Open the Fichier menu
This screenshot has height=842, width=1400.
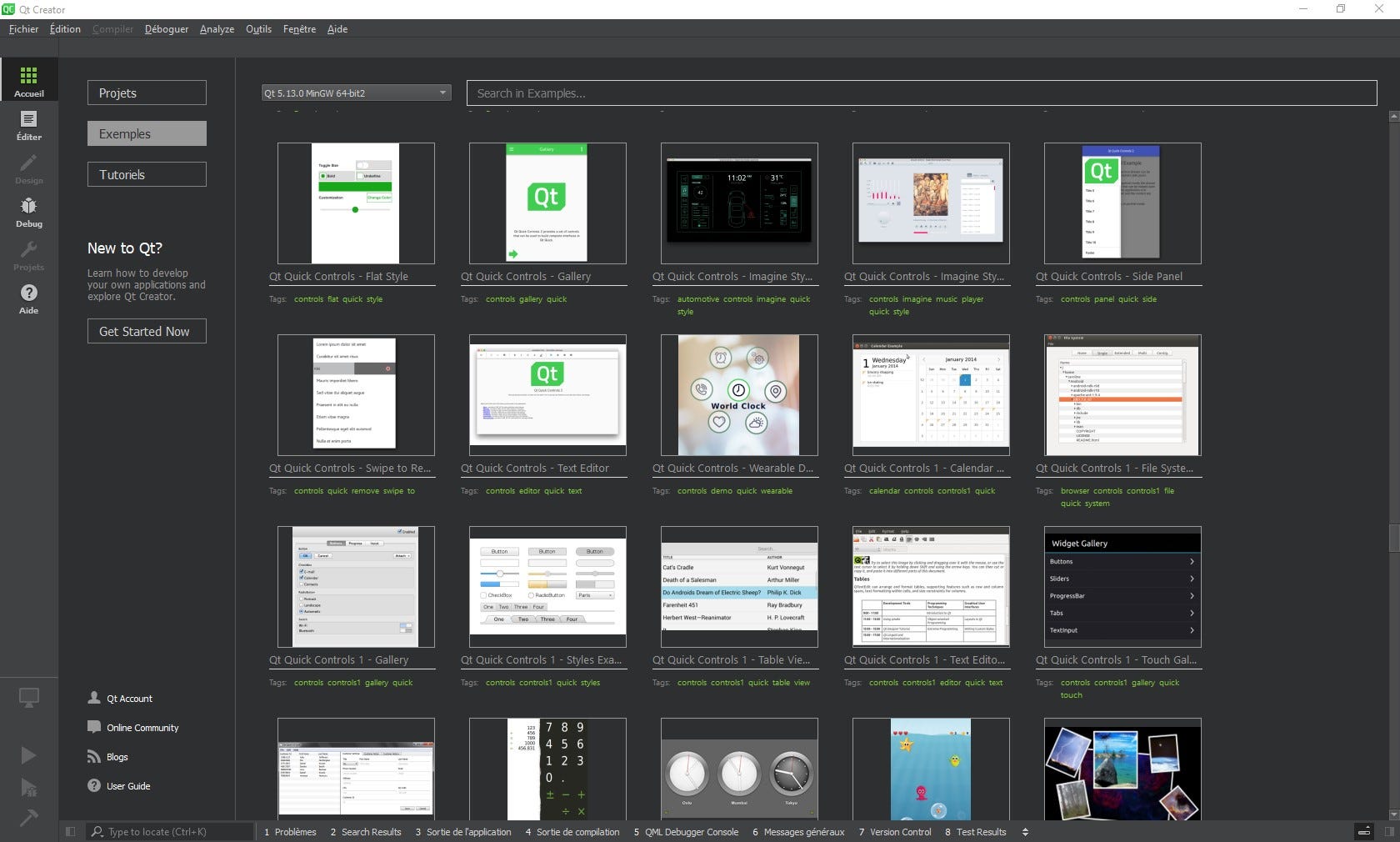pos(23,29)
